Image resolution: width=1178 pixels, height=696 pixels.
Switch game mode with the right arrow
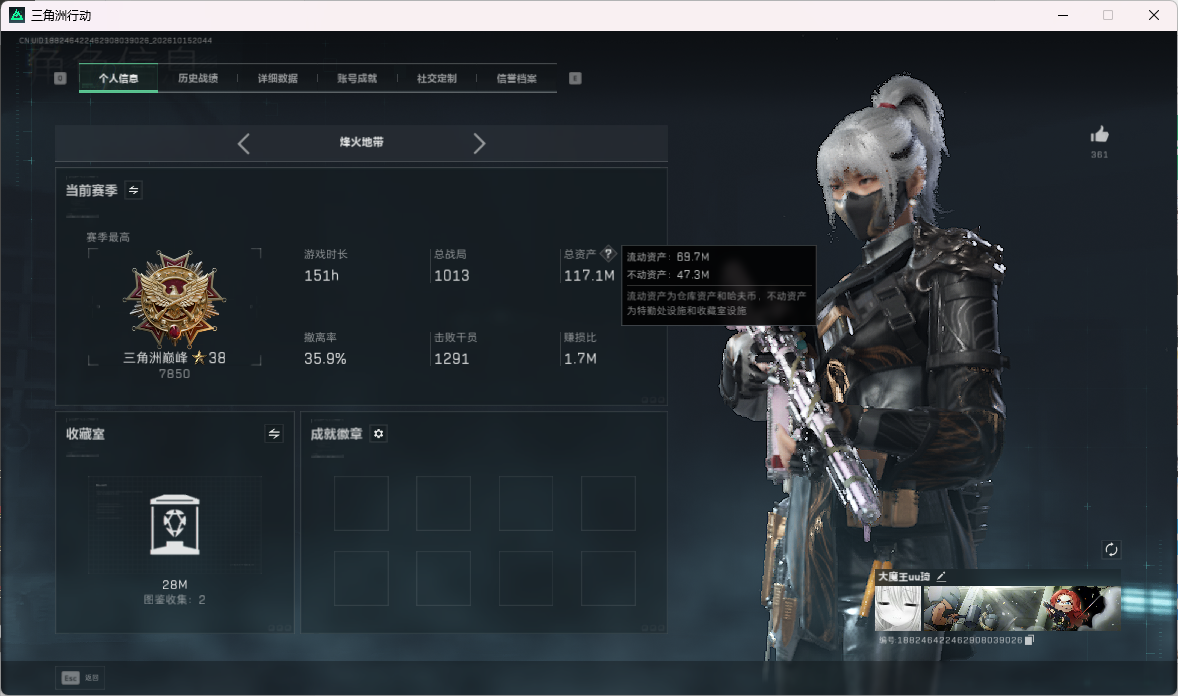(x=479, y=143)
